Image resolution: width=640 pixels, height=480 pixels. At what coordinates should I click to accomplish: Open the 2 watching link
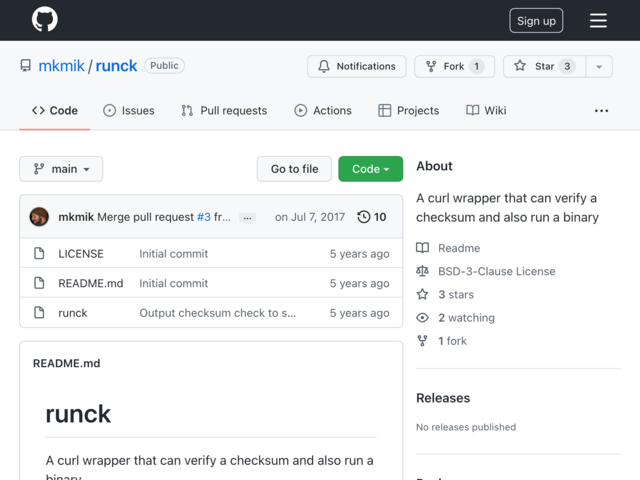coord(466,318)
